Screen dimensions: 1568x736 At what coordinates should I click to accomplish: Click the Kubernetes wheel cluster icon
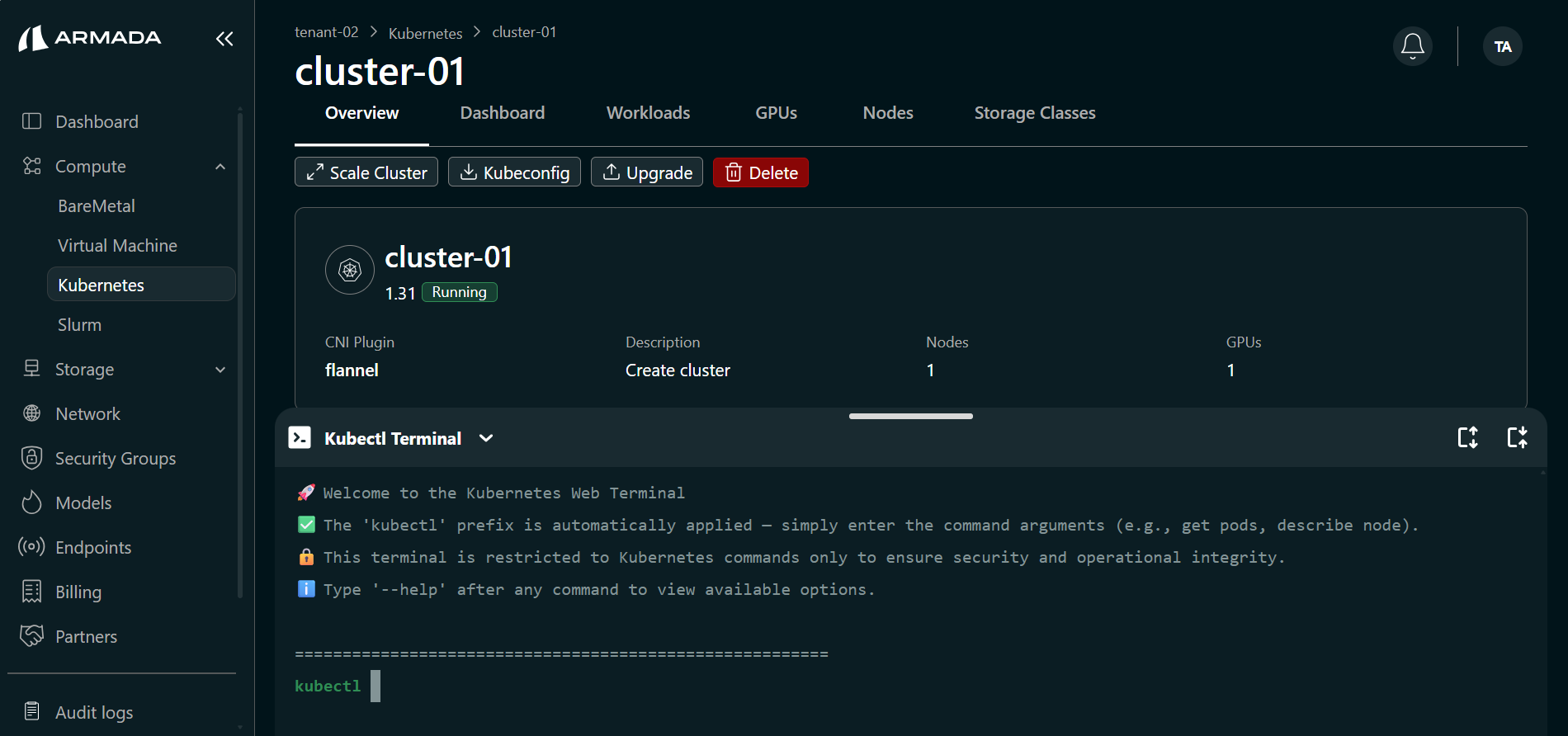(350, 270)
